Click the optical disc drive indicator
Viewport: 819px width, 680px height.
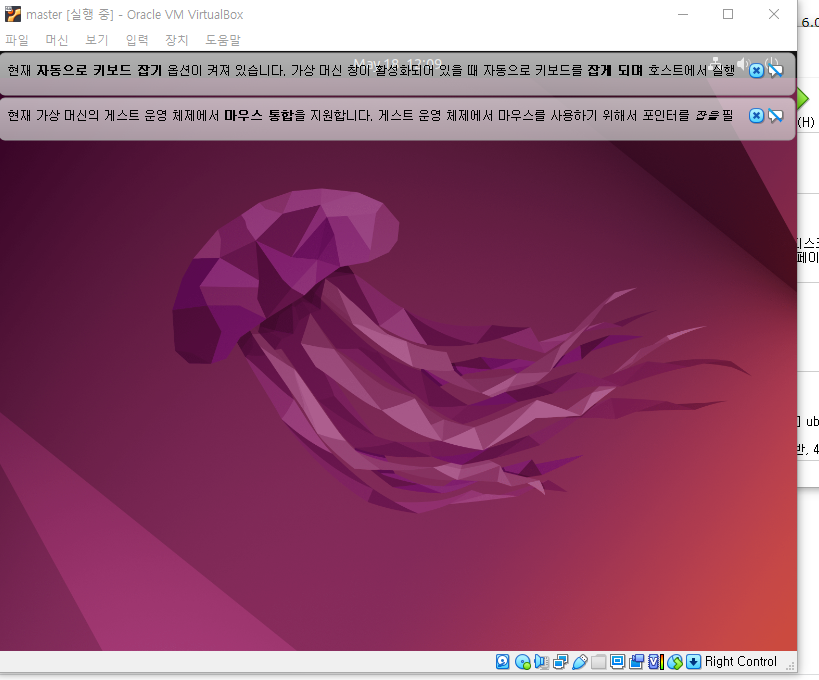tap(522, 662)
